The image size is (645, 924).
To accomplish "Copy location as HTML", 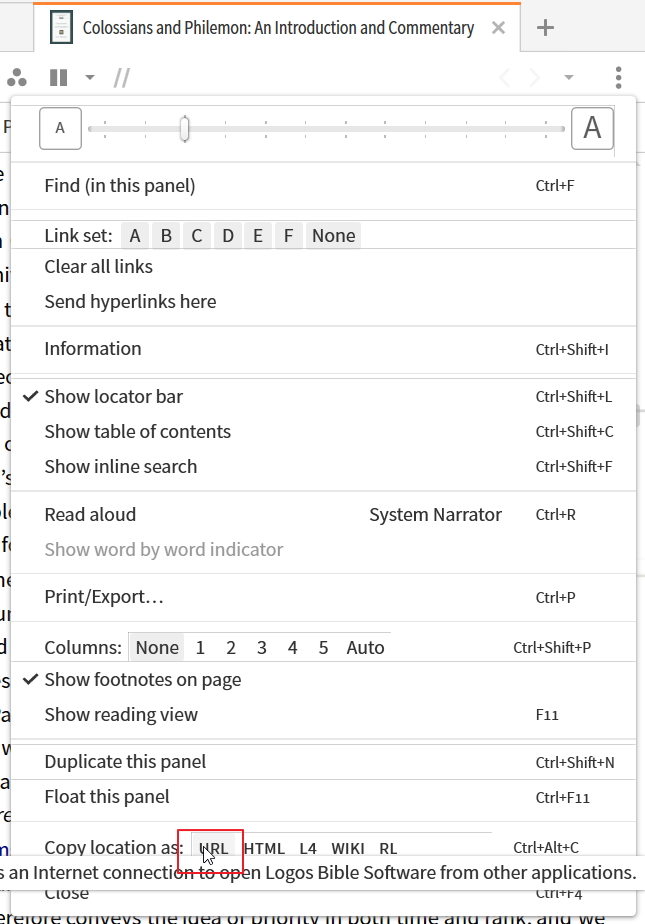I will (x=264, y=849).
